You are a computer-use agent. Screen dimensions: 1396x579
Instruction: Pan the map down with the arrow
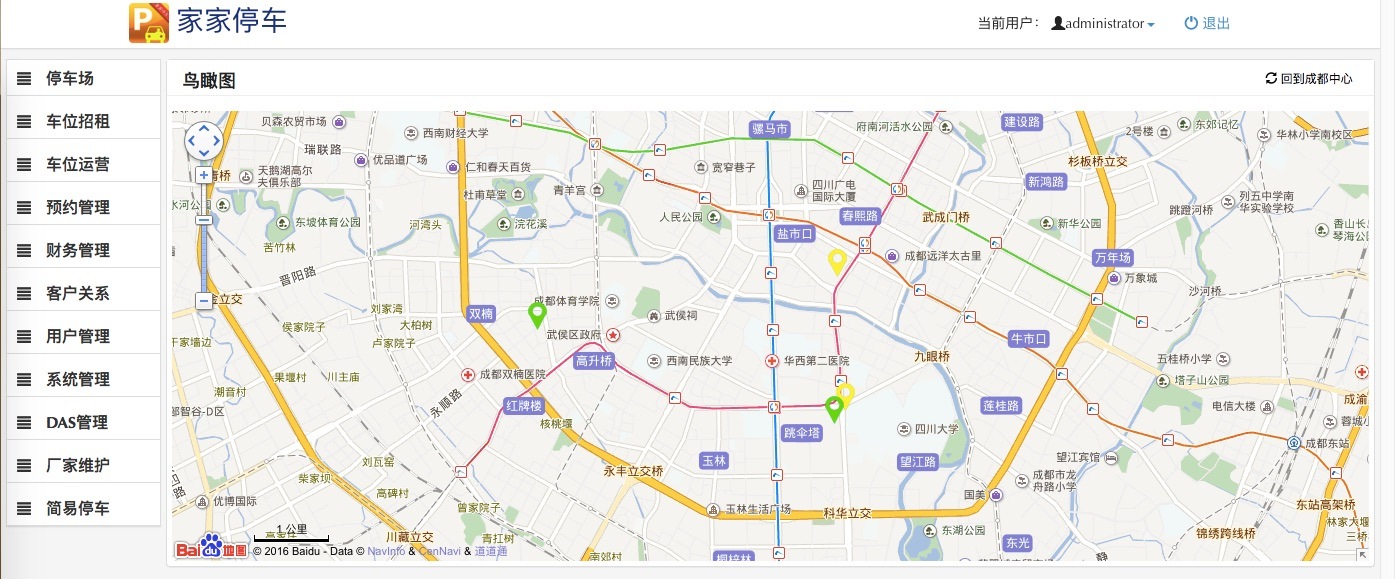(204, 153)
